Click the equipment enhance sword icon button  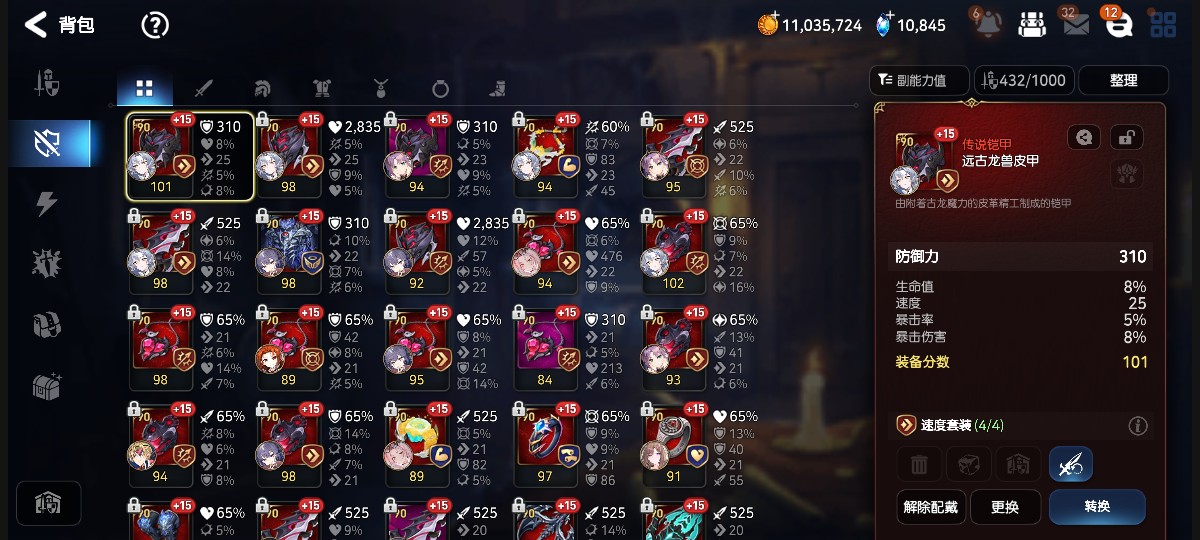pos(1071,464)
